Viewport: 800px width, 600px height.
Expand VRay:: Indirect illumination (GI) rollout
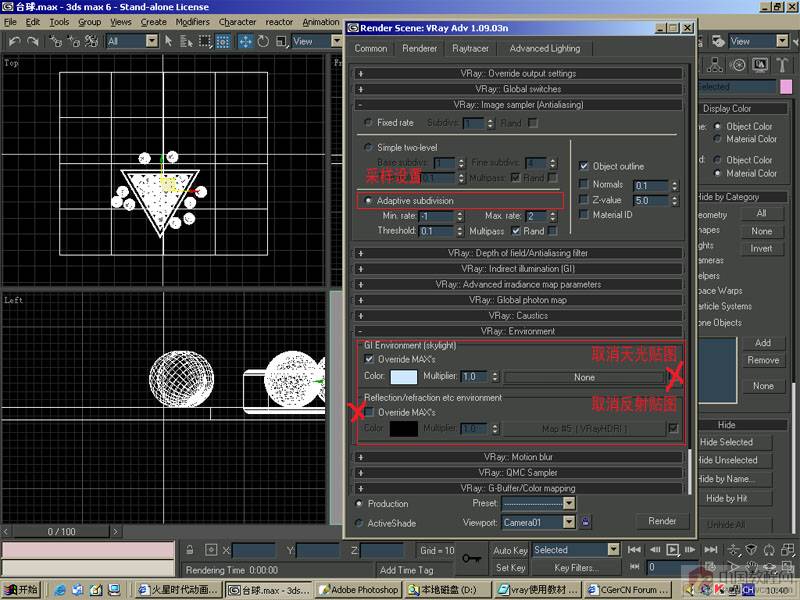coord(518,268)
